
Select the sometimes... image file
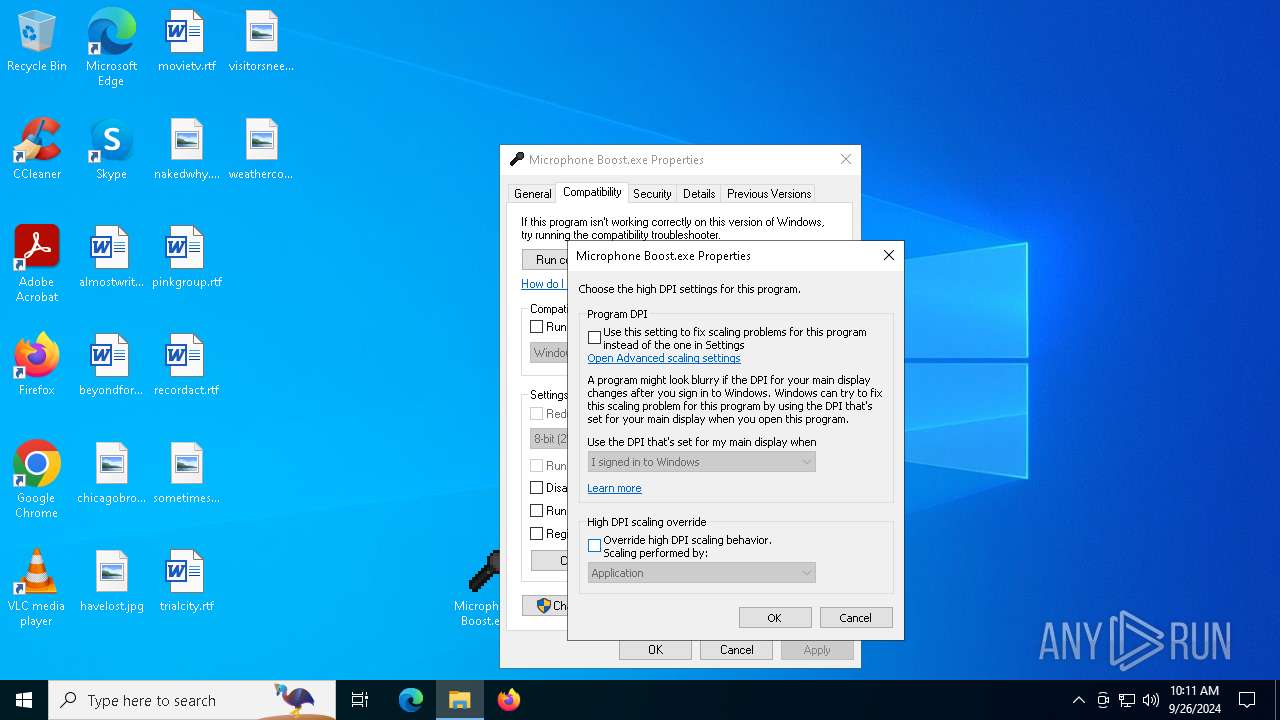tap(186, 474)
